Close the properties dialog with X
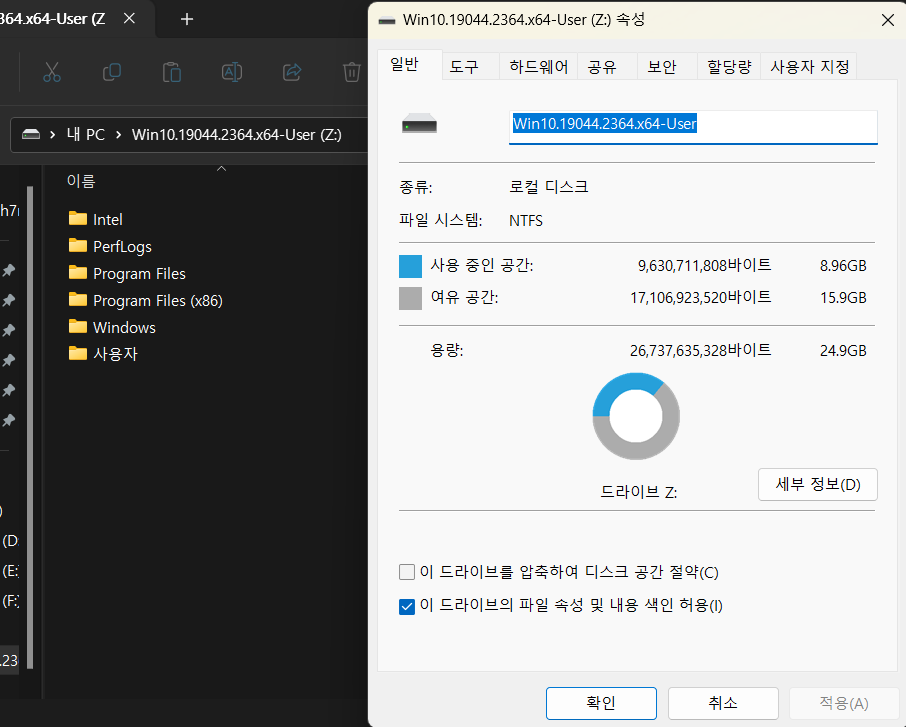This screenshot has height=727, width=906. [x=888, y=20]
